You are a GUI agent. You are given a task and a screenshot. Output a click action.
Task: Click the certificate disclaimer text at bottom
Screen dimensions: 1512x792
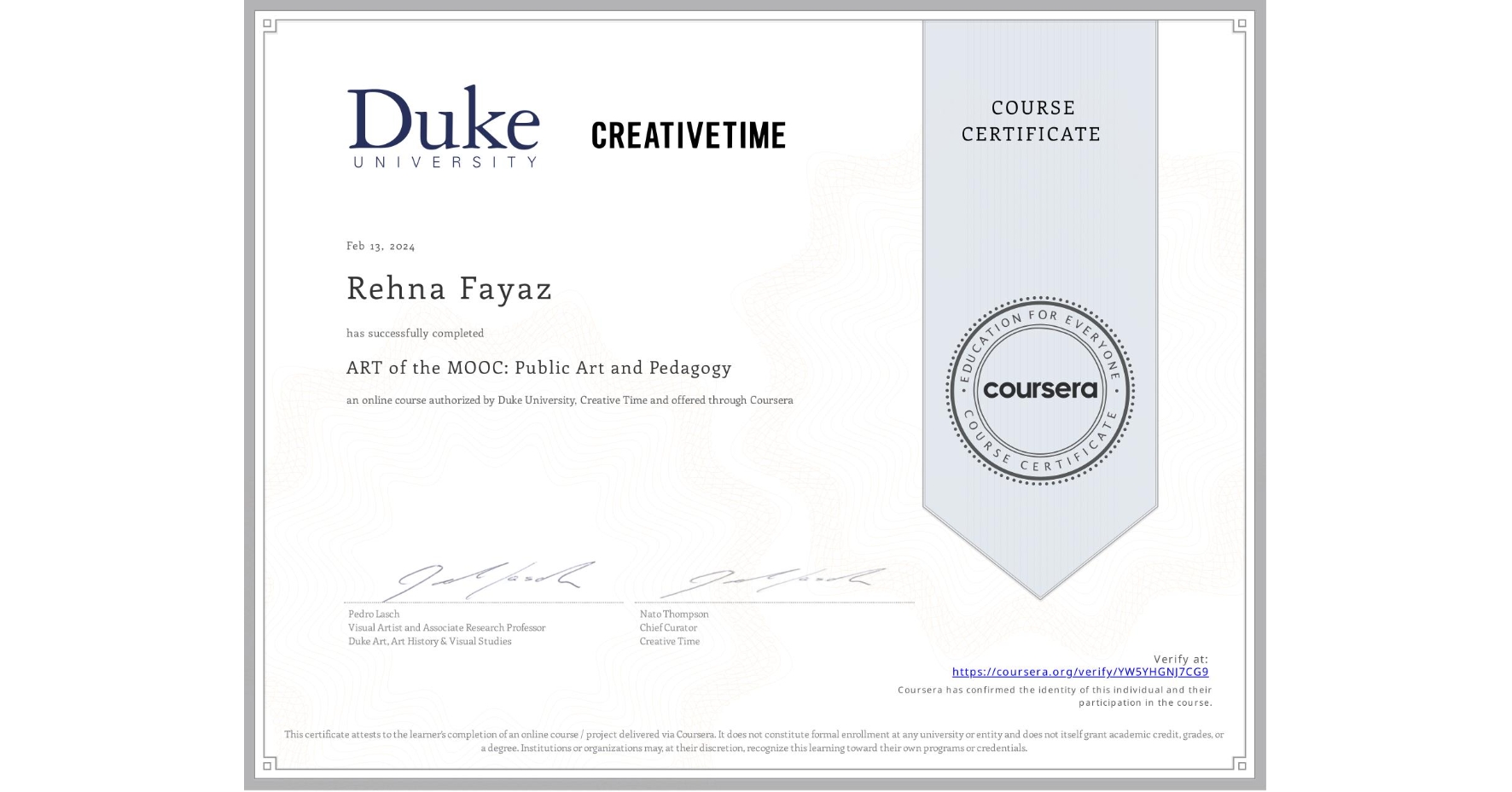(754, 741)
